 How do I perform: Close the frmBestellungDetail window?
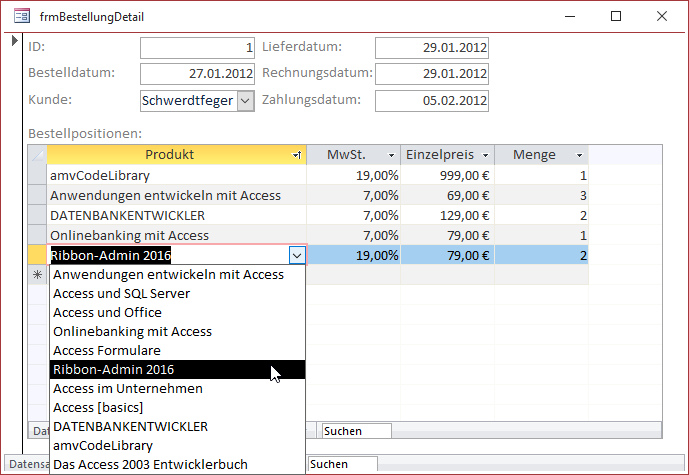click(662, 17)
